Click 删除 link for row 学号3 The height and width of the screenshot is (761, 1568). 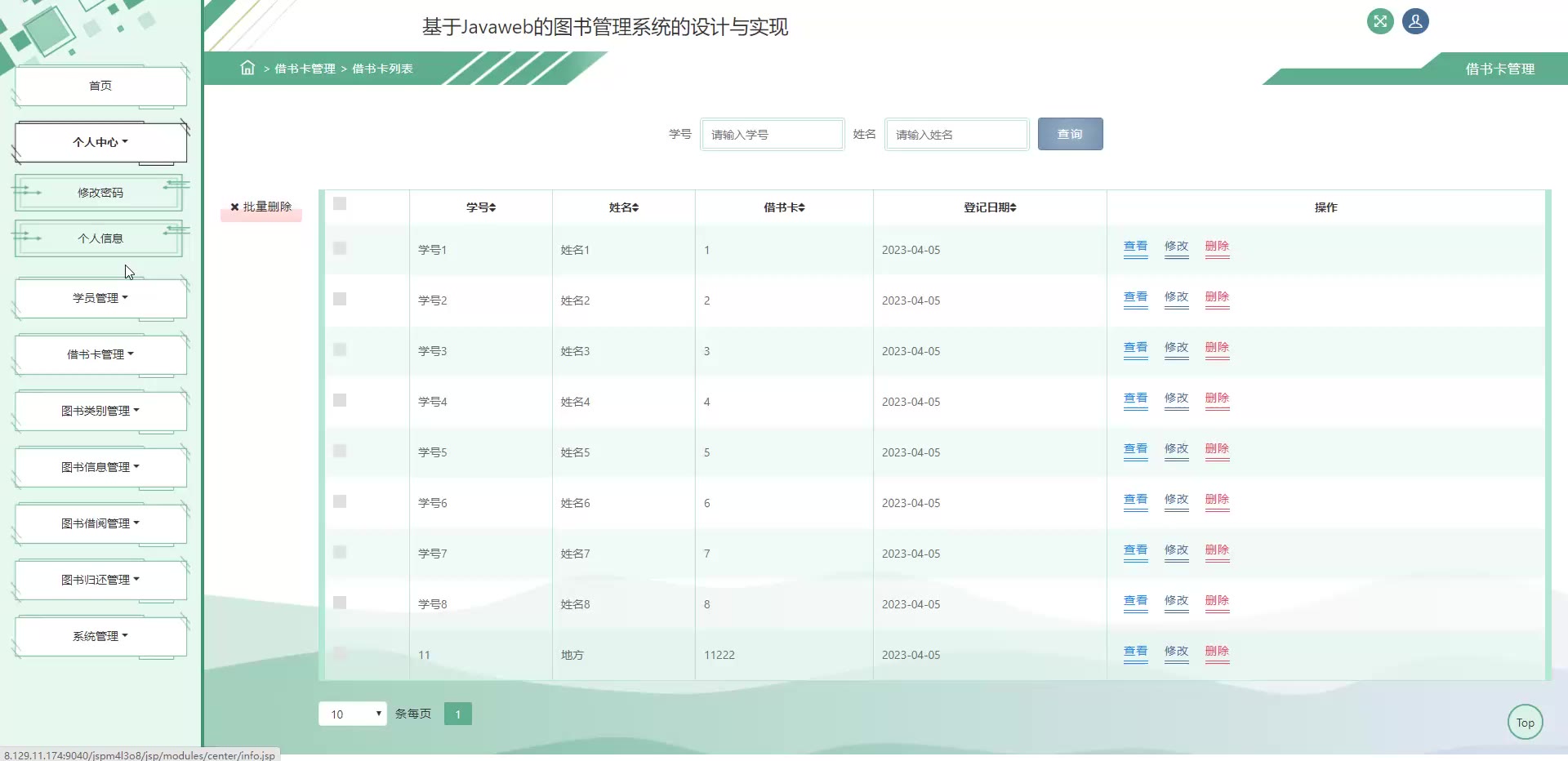(x=1217, y=348)
